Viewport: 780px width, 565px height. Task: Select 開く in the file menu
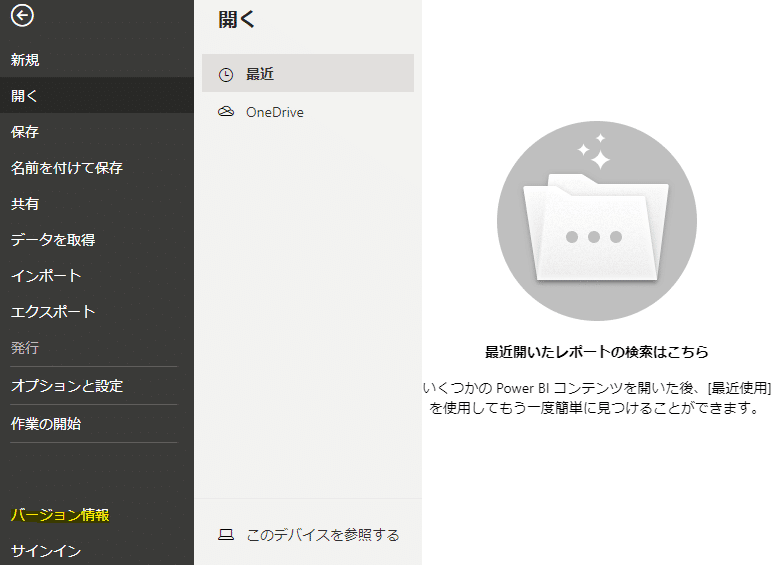[x=97, y=95]
